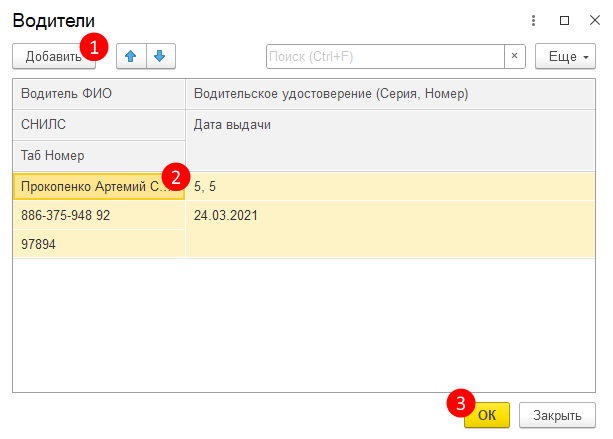This screenshot has height=439, width=613.
Task: Click the Дата выдачи column header
Action: [390, 140]
